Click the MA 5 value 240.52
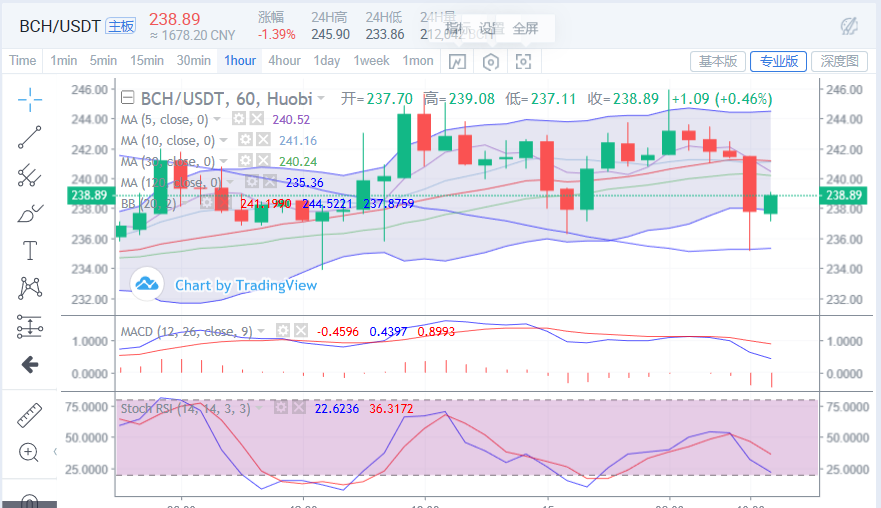This screenshot has height=508, width=881. tap(291, 119)
